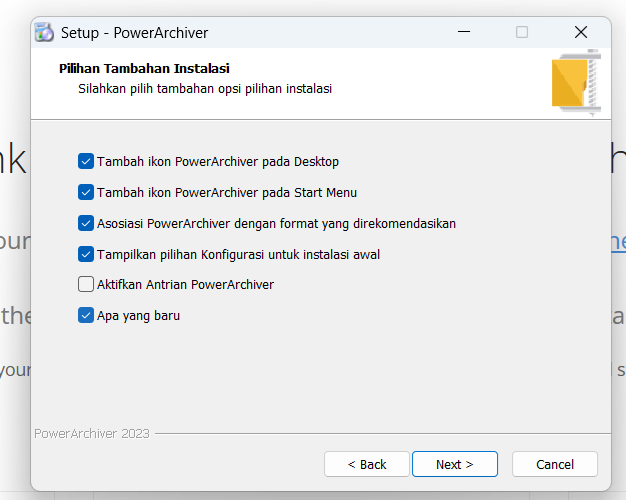This screenshot has width=626, height=500.
Task: Click the PowerArchiver setup icon in title bar
Action: (x=46, y=32)
